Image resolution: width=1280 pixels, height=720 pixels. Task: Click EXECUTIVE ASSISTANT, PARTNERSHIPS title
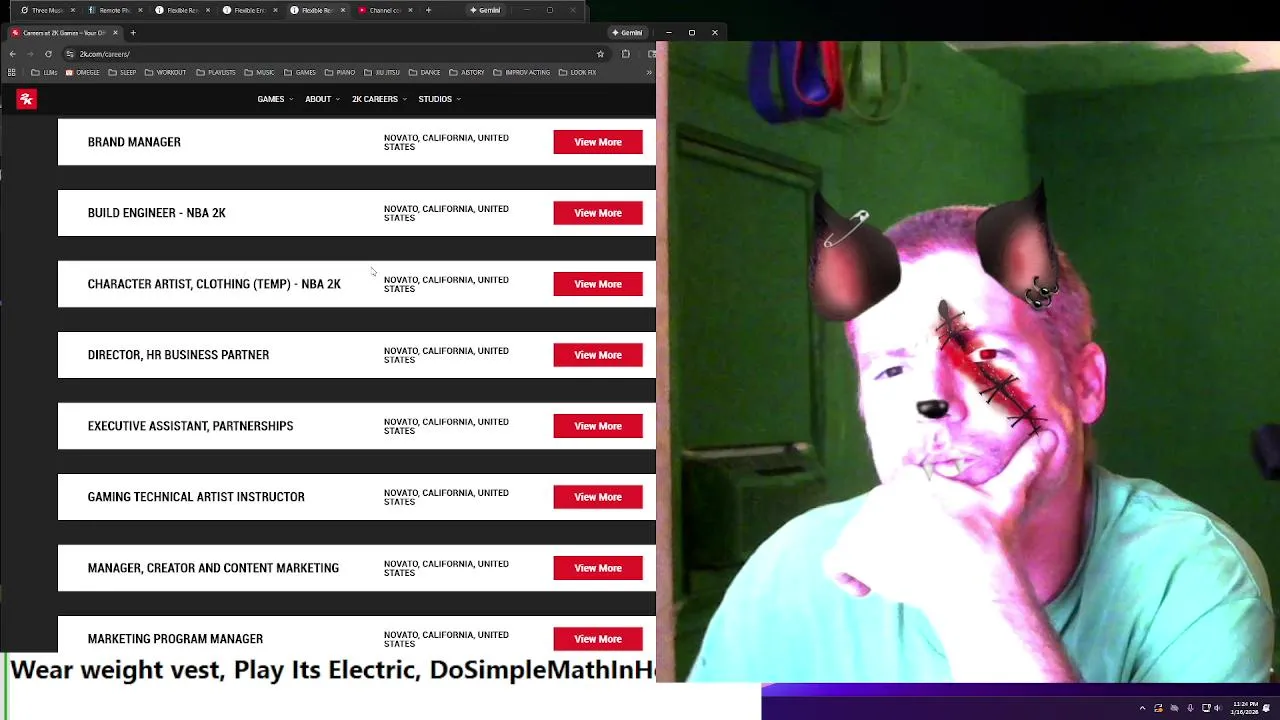pyautogui.click(x=190, y=426)
